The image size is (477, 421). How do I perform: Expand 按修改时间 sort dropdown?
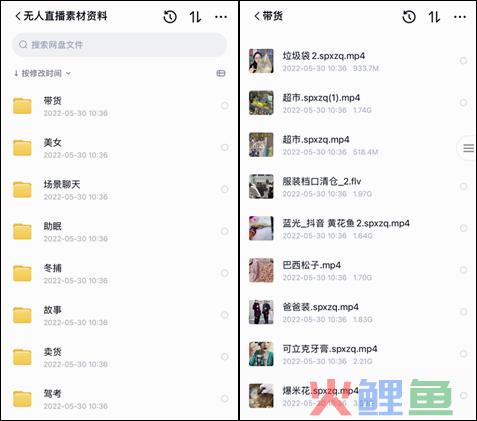click(x=42, y=73)
